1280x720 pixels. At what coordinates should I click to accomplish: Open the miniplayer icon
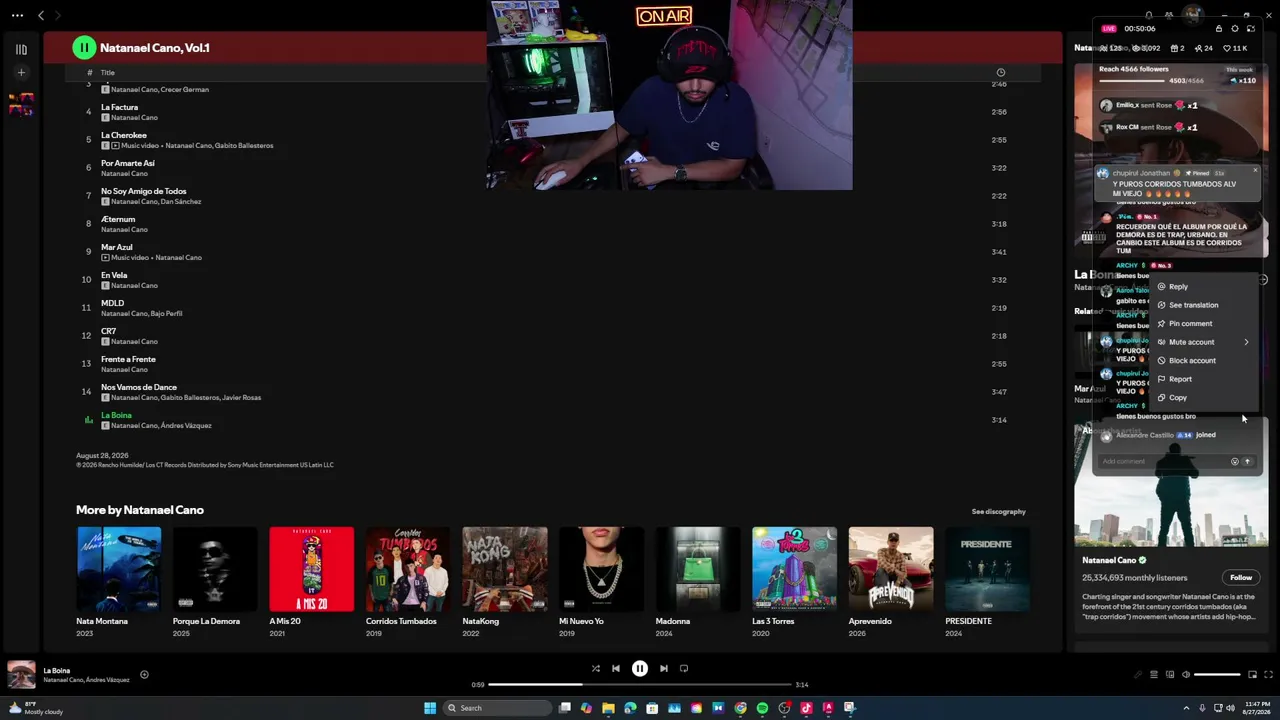coord(1252,675)
